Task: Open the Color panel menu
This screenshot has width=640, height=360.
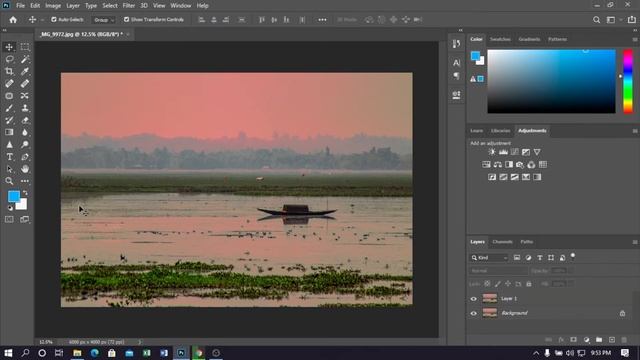Action: tap(635, 40)
